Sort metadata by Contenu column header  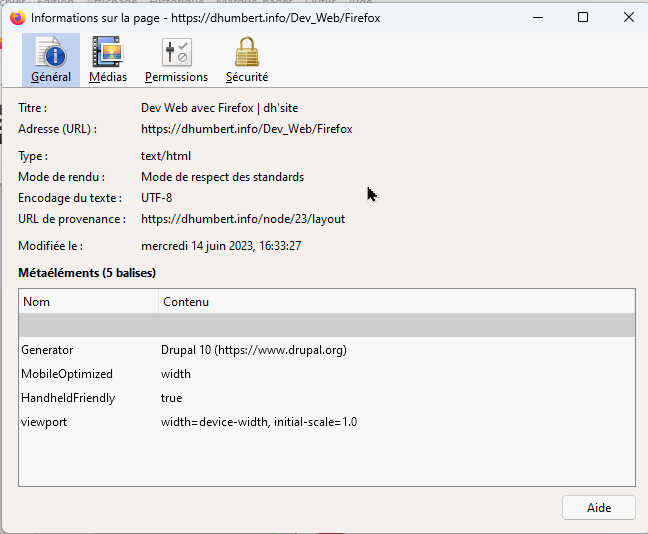[x=395, y=301]
